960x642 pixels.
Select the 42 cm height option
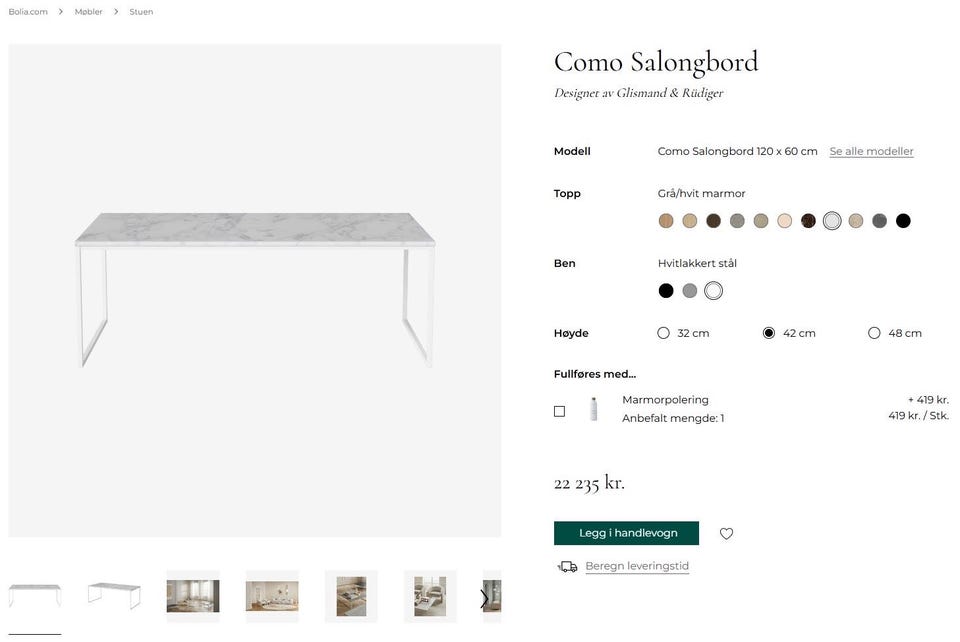[x=769, y=333]
